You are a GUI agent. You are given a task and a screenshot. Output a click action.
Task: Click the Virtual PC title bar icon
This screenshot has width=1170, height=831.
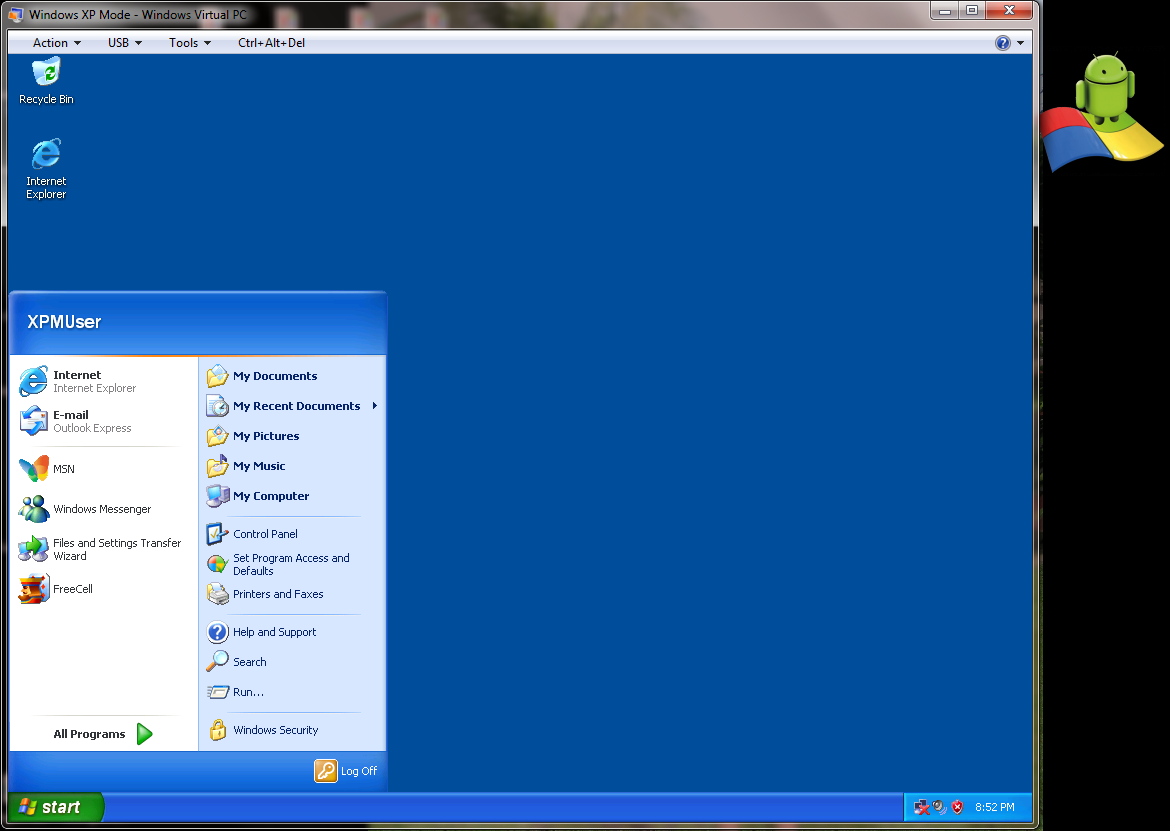pos(16,14)
